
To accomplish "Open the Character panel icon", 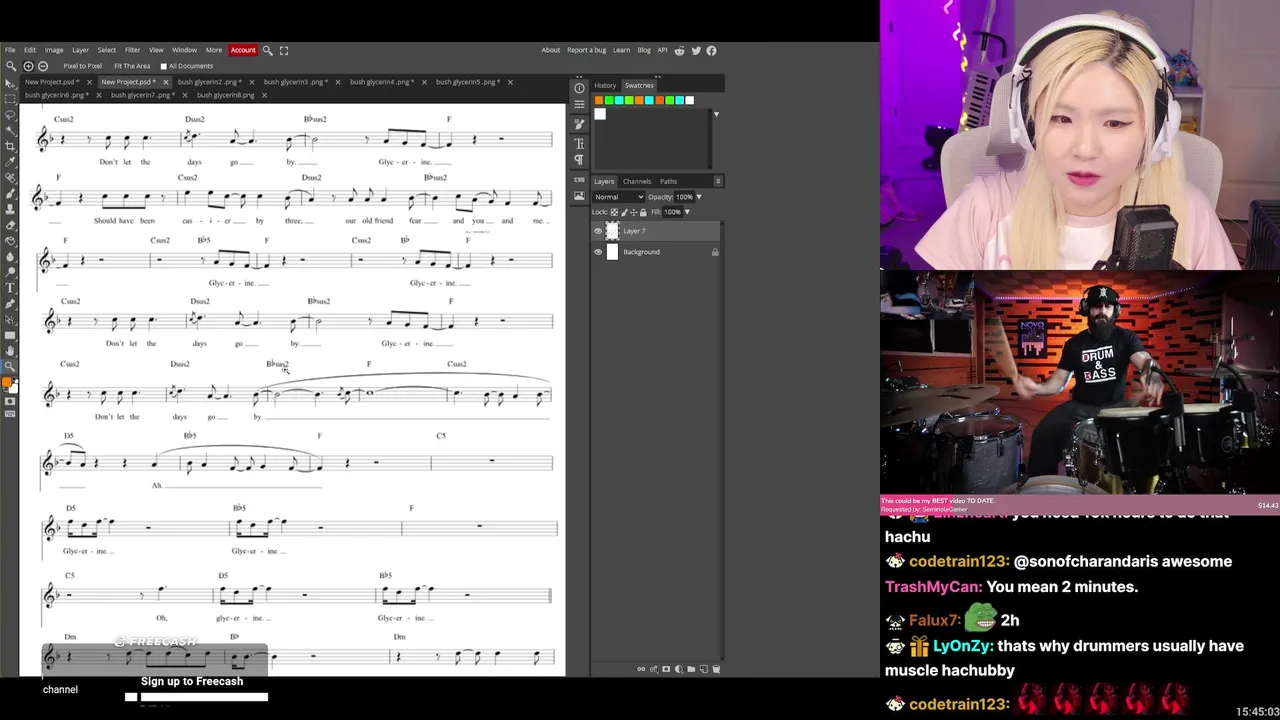I will [x=579, y=143].
